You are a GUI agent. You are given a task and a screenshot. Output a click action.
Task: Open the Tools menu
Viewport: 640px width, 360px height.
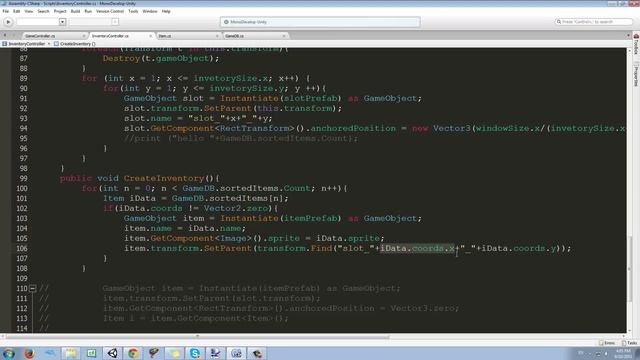pos(133,11)
